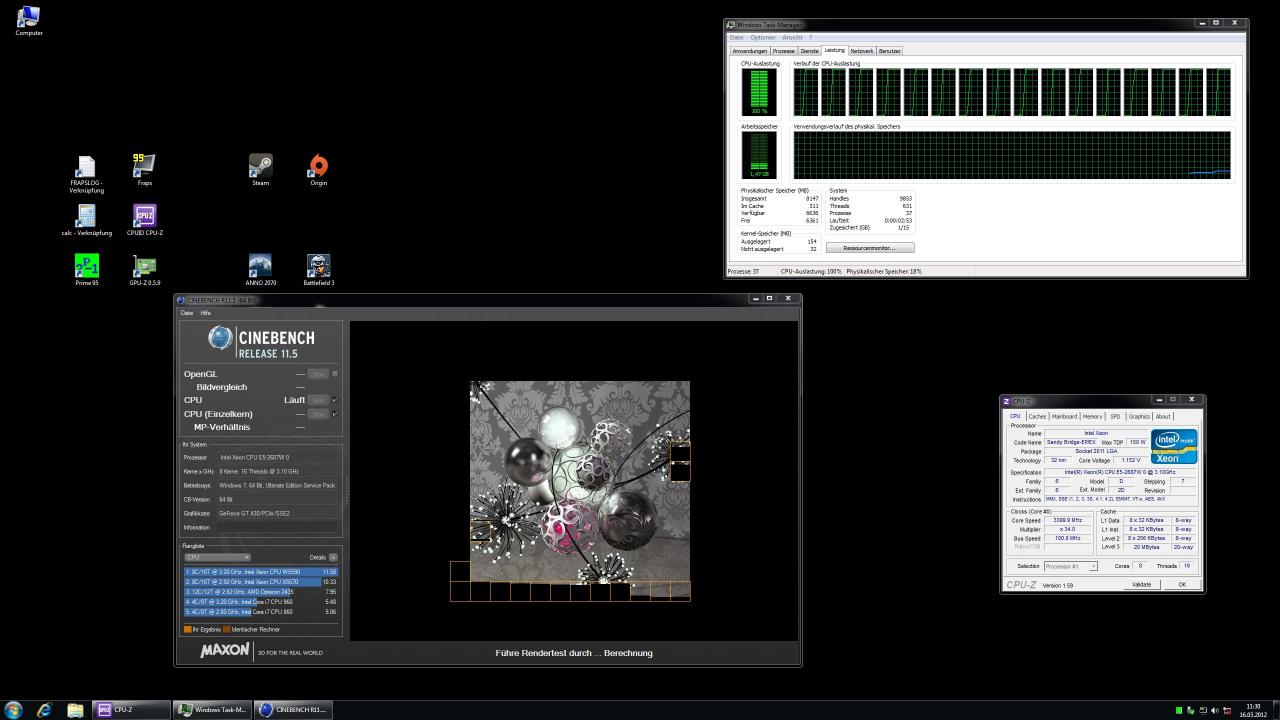
Task: Click the orange Ihr Ergebnis legend swatch
Action: 187,629
